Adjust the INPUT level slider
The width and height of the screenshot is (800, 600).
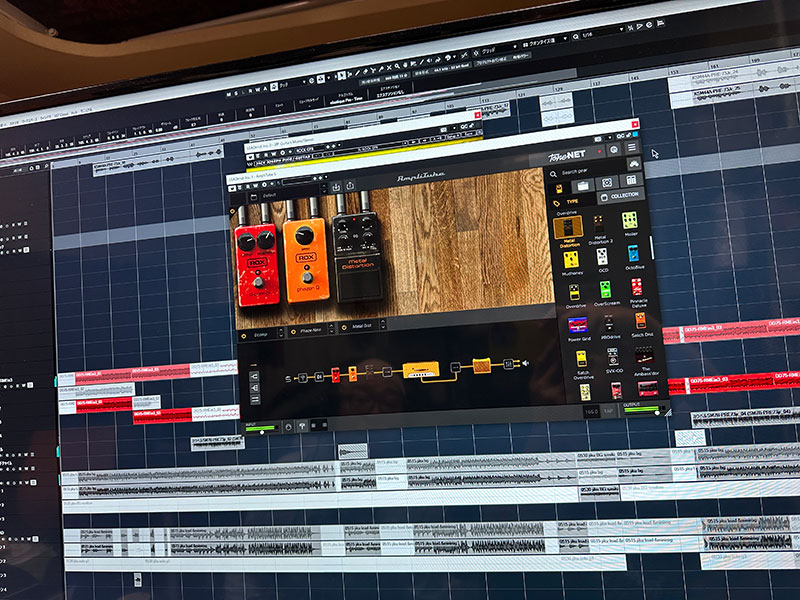pyautogui.click(x=261, y=430)
